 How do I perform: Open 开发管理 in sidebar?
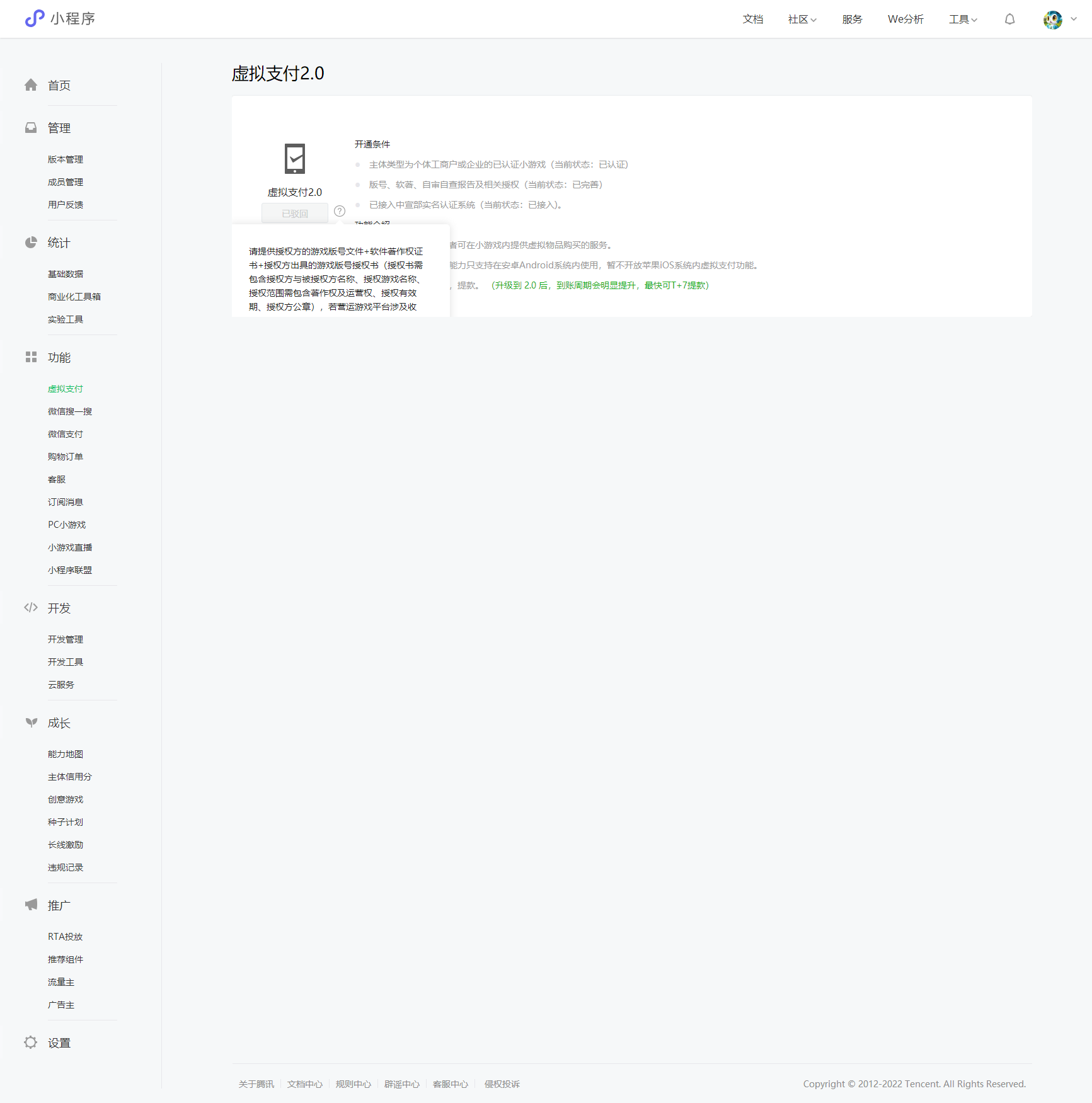[66, 639]
